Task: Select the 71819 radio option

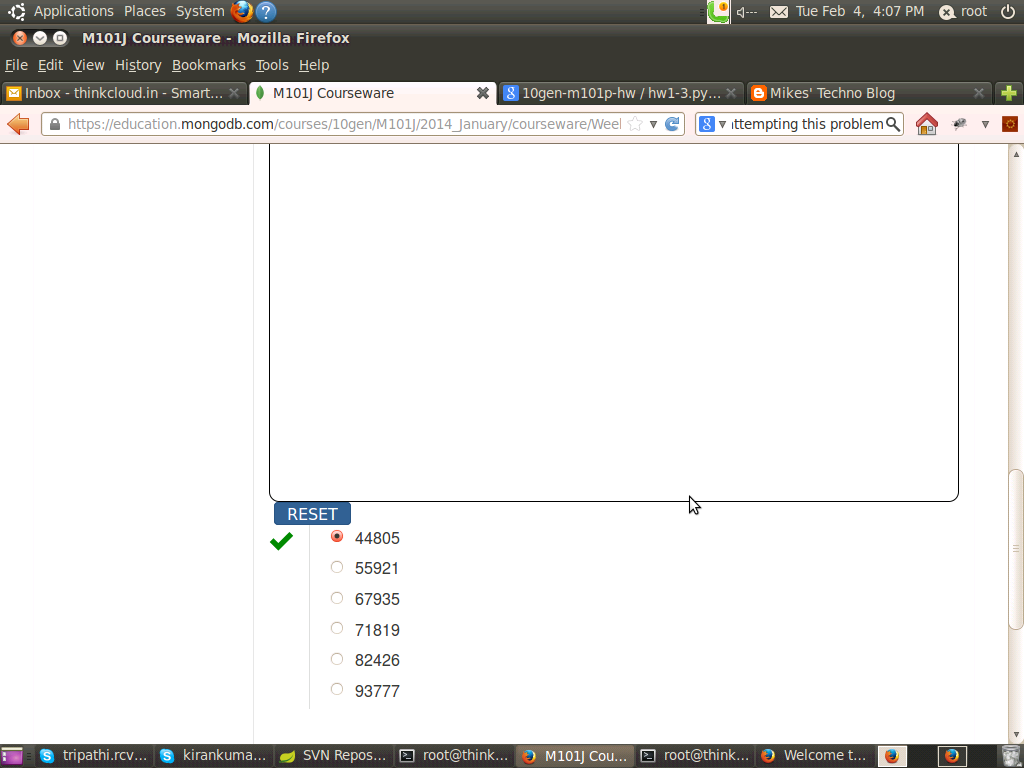Action: pos(337,628)
